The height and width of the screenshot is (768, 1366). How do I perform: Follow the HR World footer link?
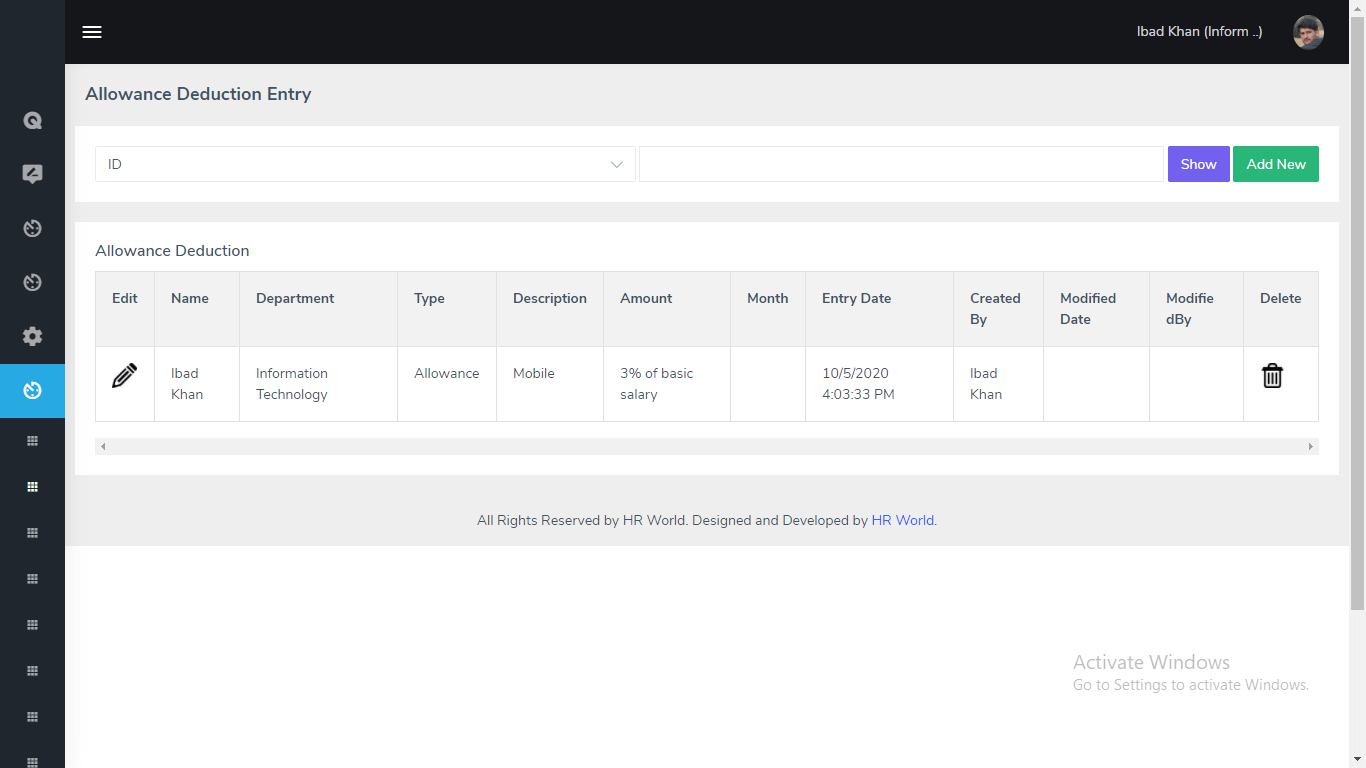pyautogui.click(x=902, y=520)
